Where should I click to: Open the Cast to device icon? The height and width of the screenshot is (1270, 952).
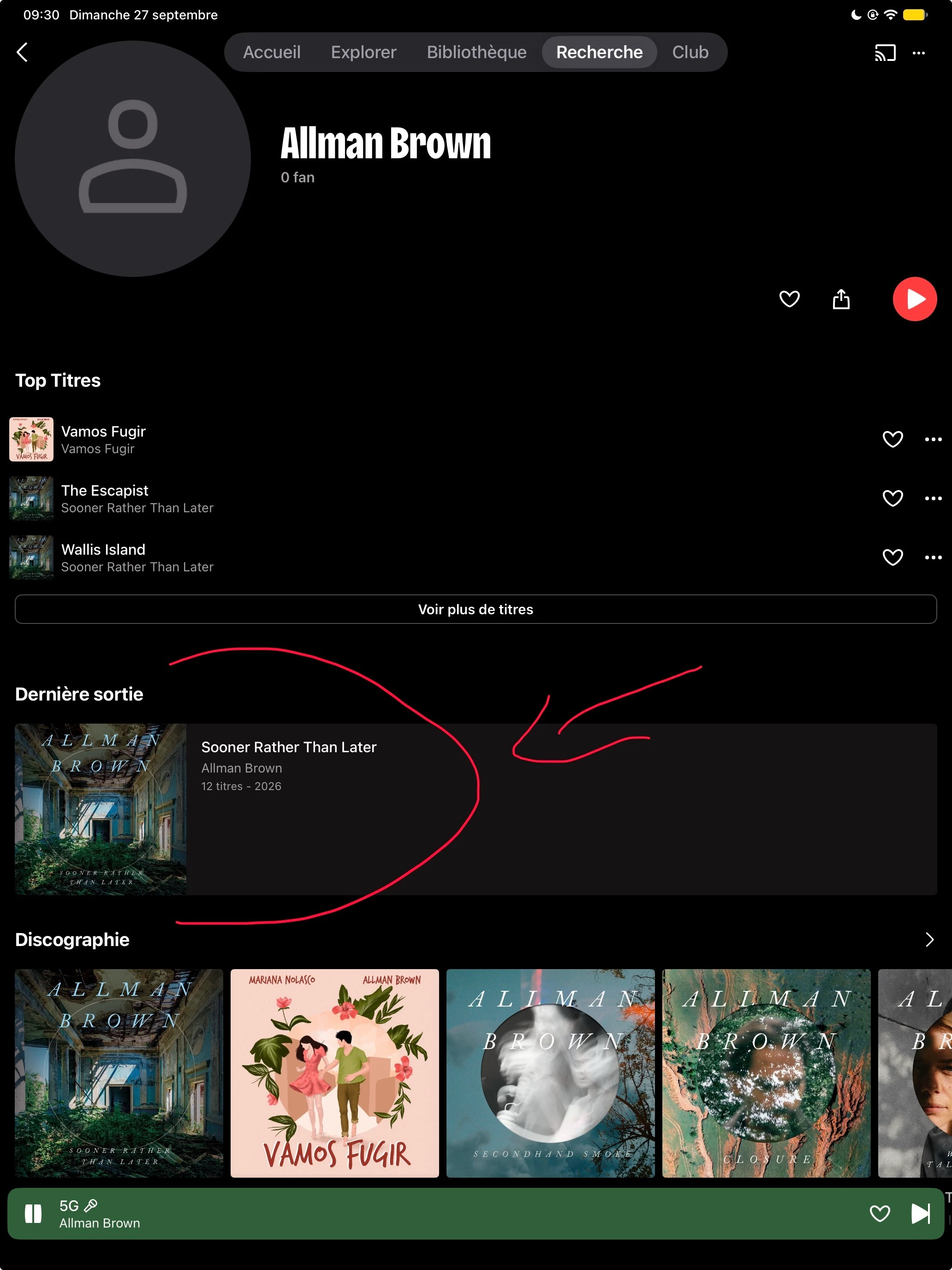point(885,53)
